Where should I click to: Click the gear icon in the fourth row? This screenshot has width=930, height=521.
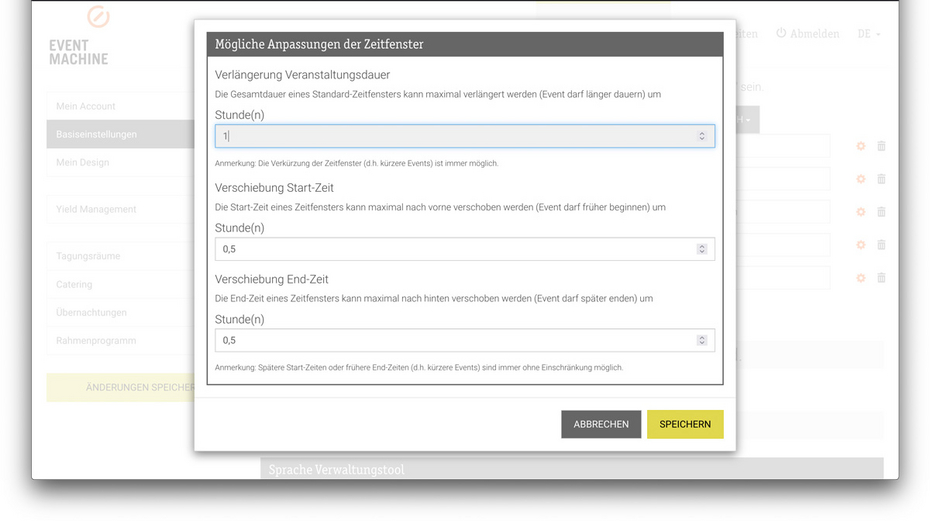point(860,245)
